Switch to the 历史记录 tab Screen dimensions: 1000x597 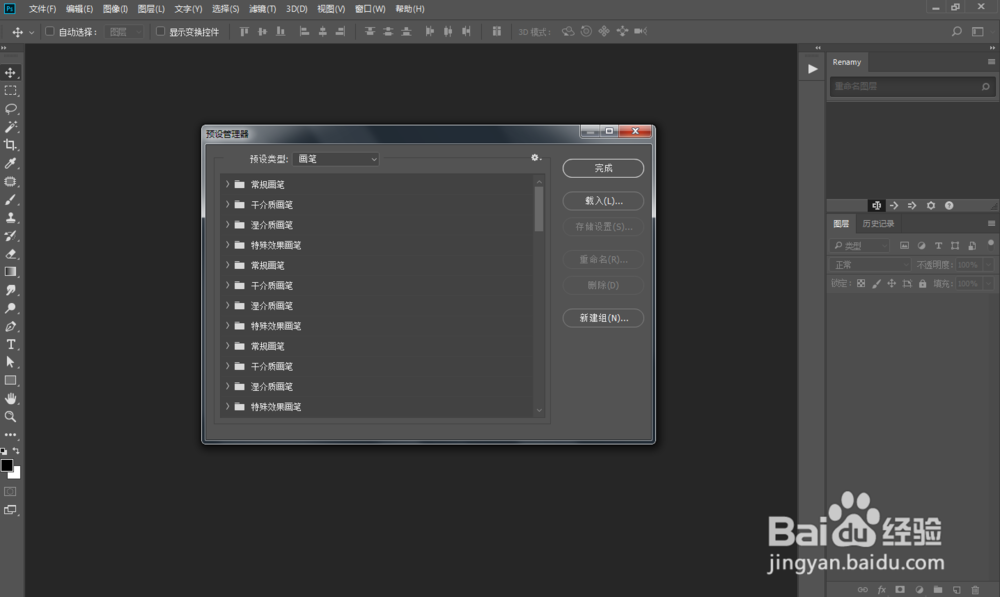point(878,223)
